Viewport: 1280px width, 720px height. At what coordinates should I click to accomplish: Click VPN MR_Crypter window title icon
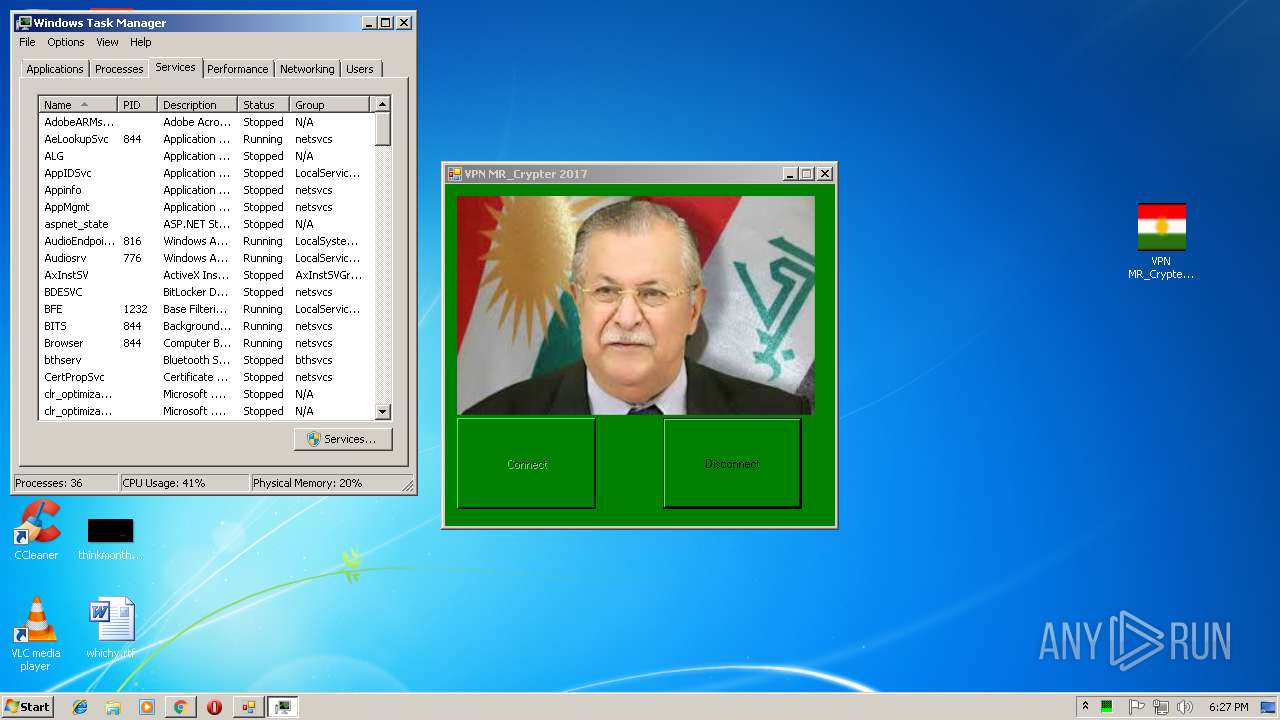point(454,173)
